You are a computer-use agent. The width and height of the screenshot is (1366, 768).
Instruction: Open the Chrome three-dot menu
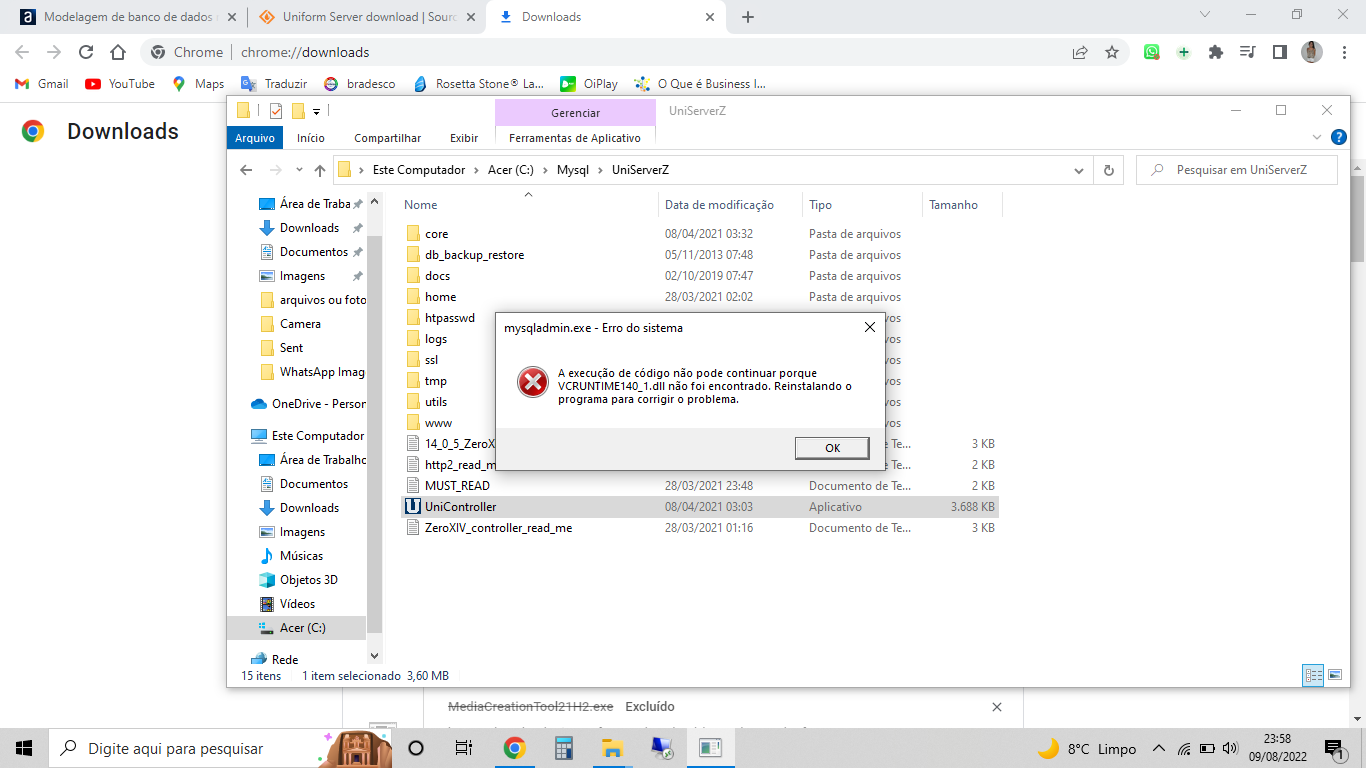1344,52
